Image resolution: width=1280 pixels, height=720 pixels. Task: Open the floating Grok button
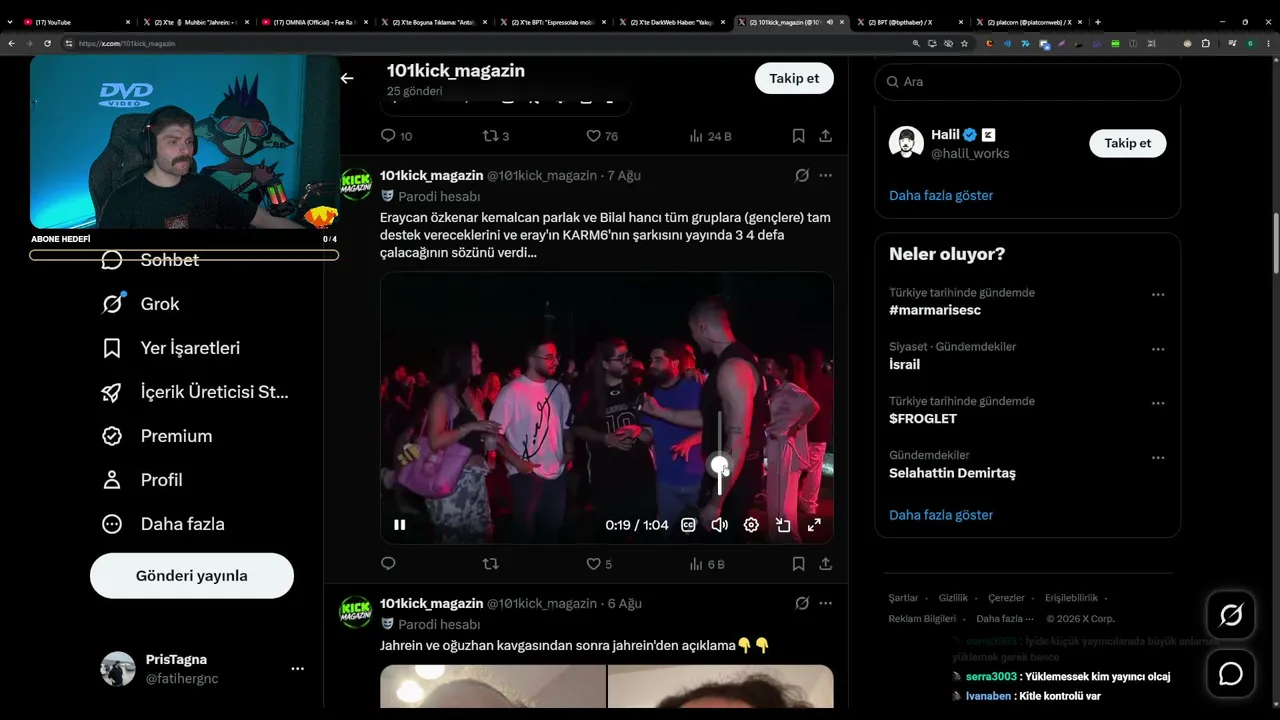1231,615
